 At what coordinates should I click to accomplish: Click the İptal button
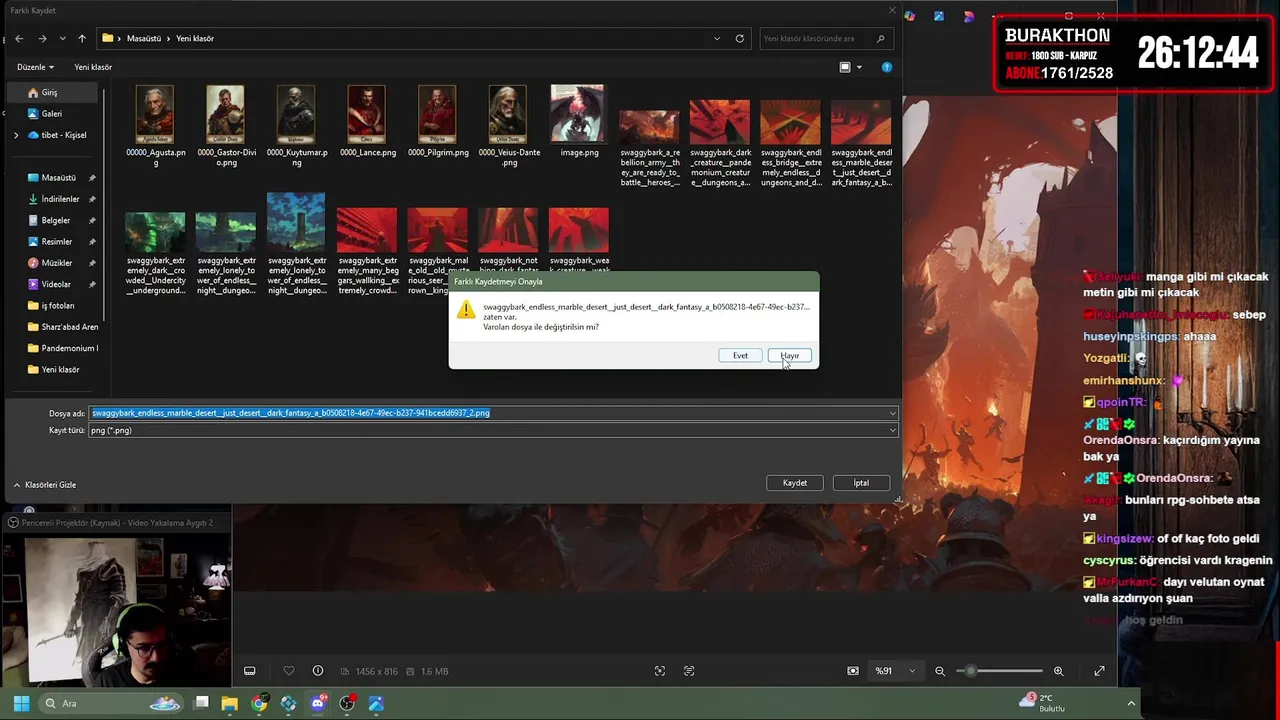coord(861,483)
